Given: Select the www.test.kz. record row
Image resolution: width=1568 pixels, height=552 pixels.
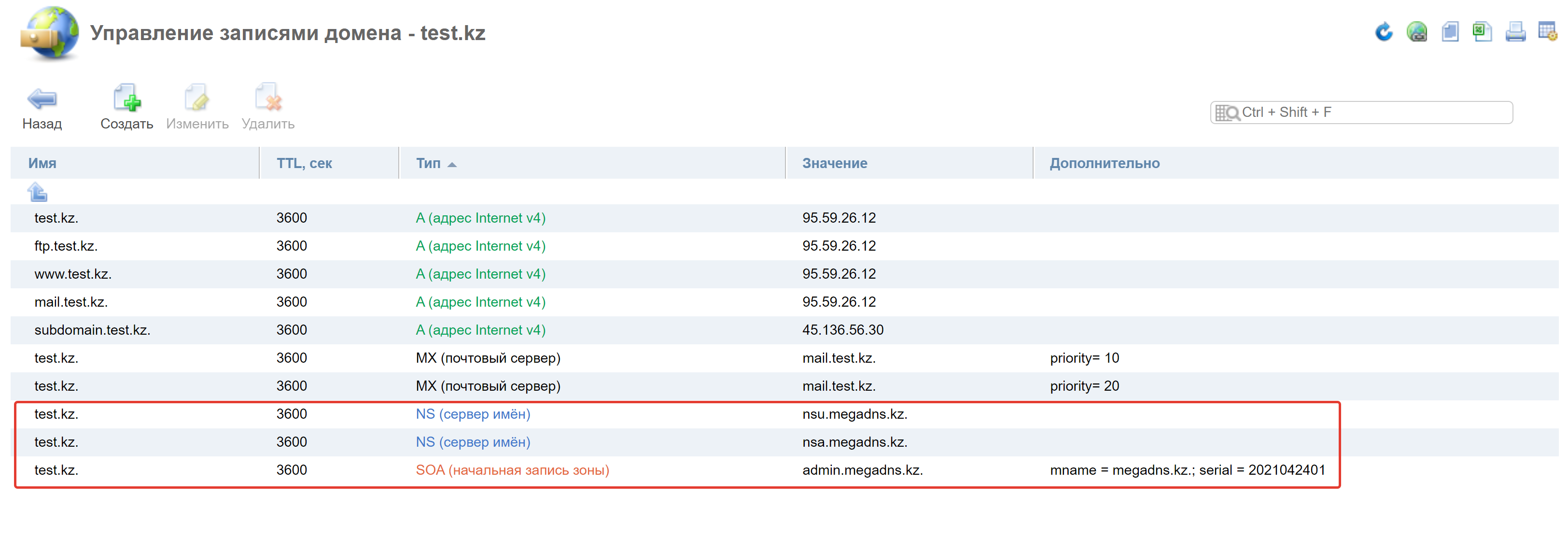Looking at the screenshot, I should click(x=784, y=274).
